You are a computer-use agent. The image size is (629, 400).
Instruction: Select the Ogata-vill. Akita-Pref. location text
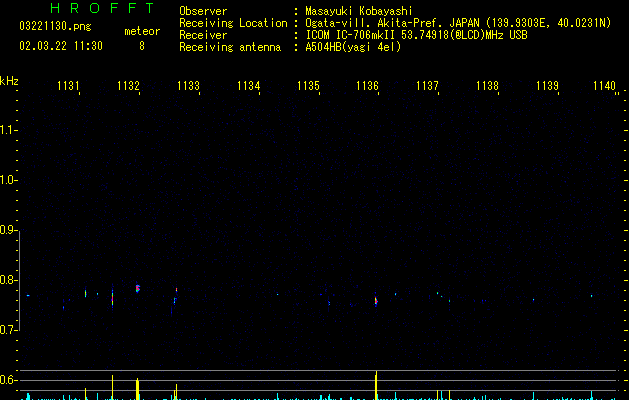(x=458, y=23)
